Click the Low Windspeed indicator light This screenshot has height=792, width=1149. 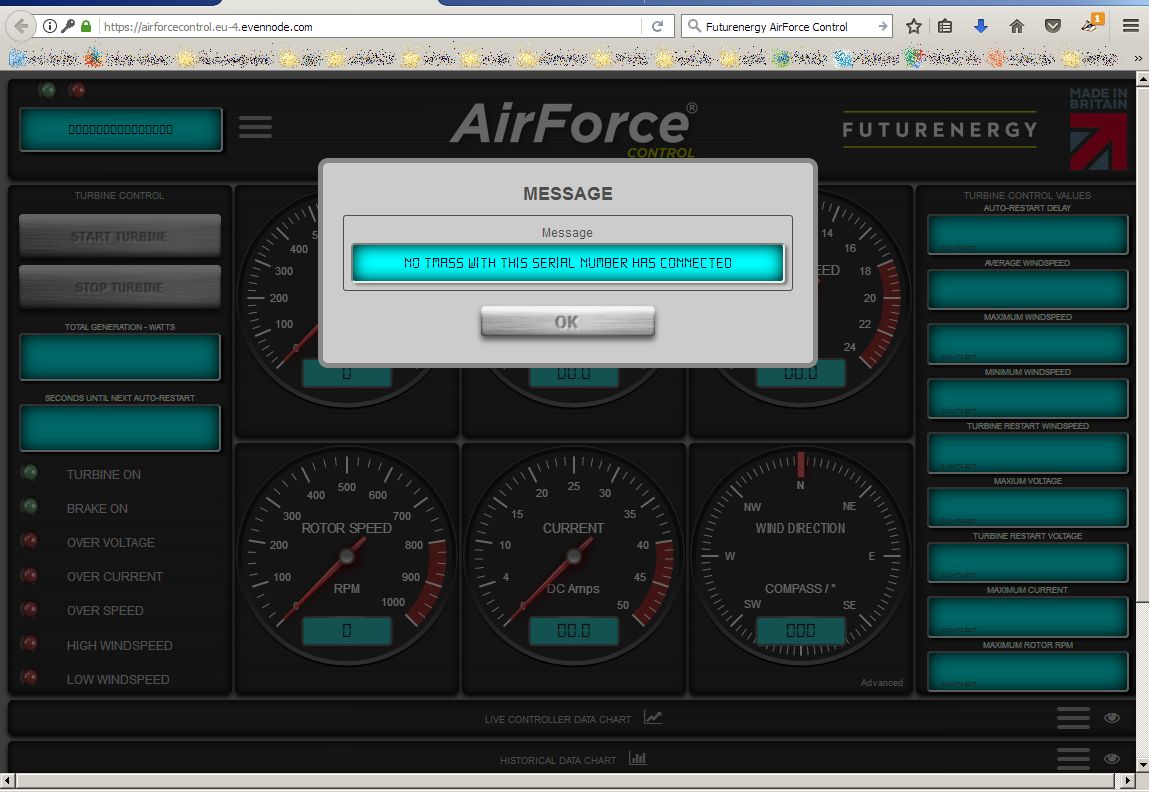tap(30, 677)
